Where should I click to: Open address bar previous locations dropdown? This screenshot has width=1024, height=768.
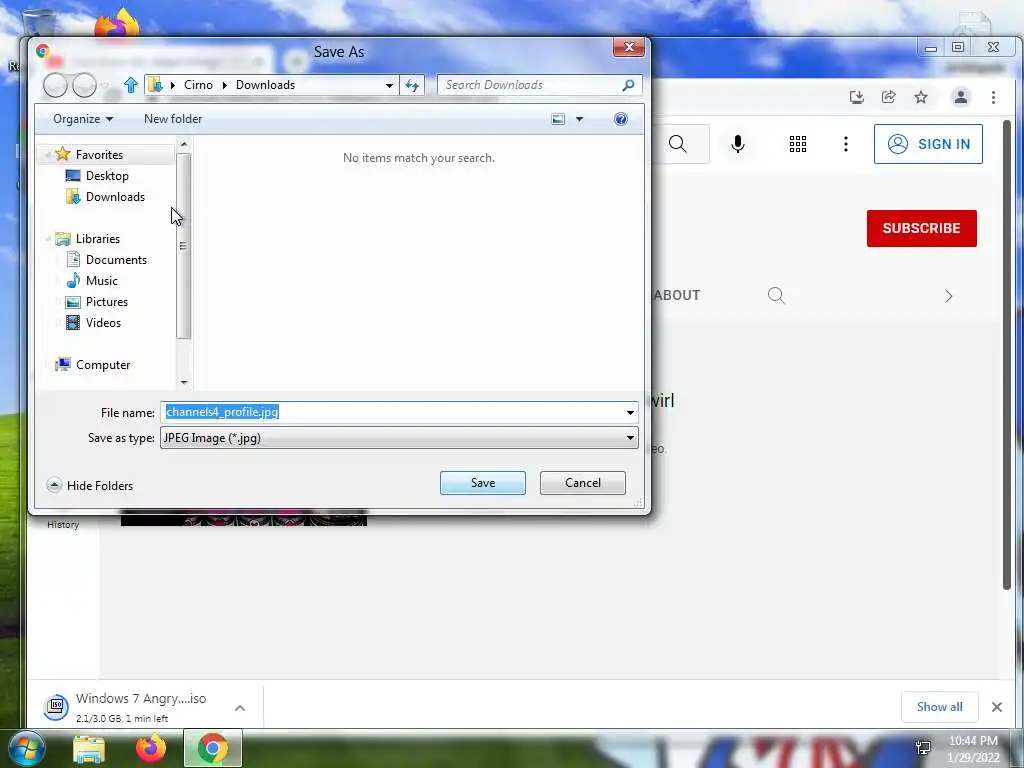(x=389, y=85)
